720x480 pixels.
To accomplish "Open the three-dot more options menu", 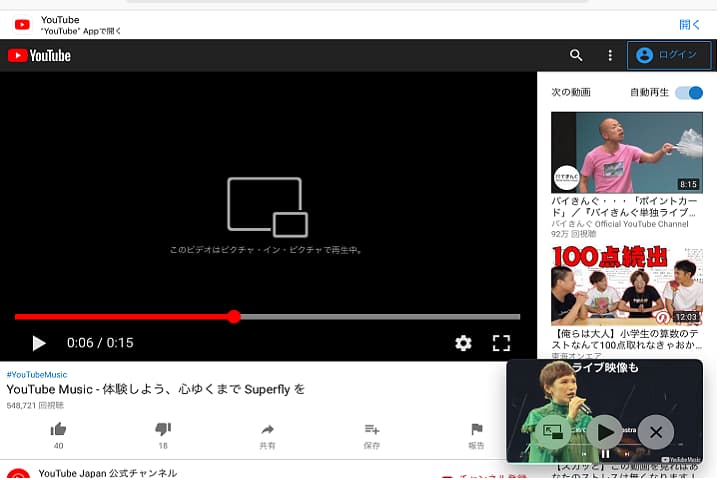I will [x=610, y=56].
